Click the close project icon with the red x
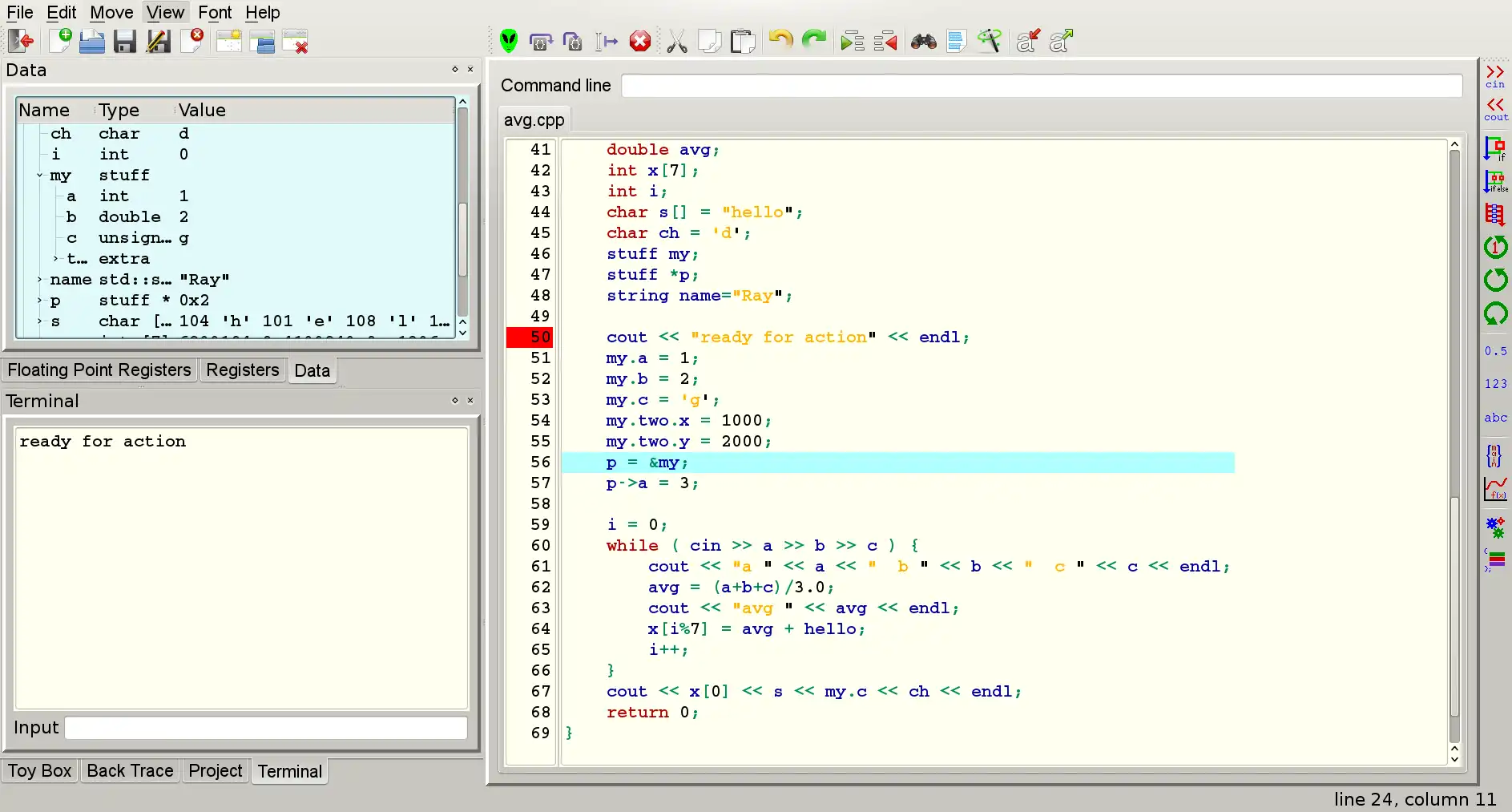The width and height of the screenshot is (1512, 812). pyautogui.click(x=296, y=41)
